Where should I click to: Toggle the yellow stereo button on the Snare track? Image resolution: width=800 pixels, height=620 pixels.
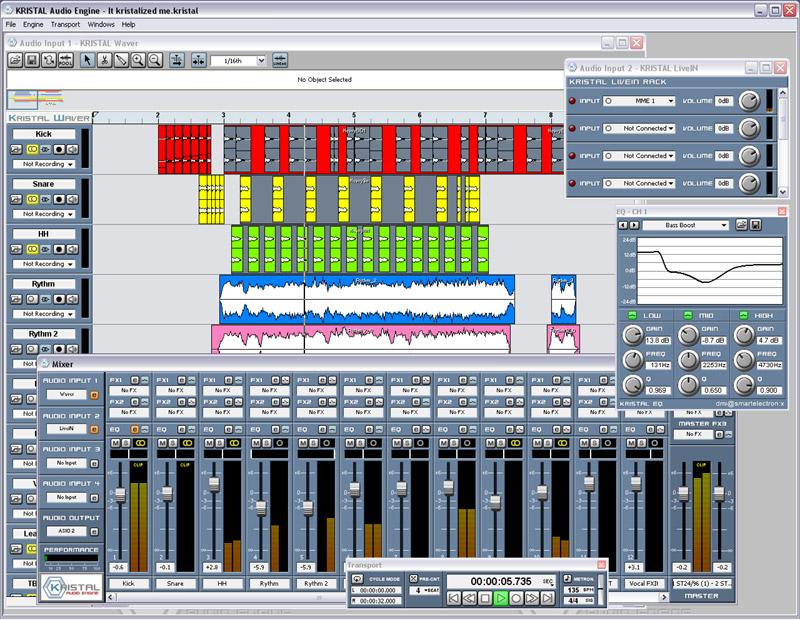pos(31,199)
